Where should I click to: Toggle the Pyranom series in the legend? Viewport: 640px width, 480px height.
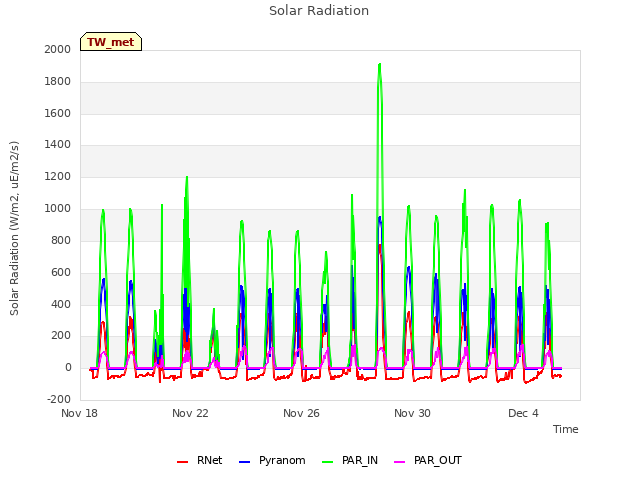click(x=272, y=461)
